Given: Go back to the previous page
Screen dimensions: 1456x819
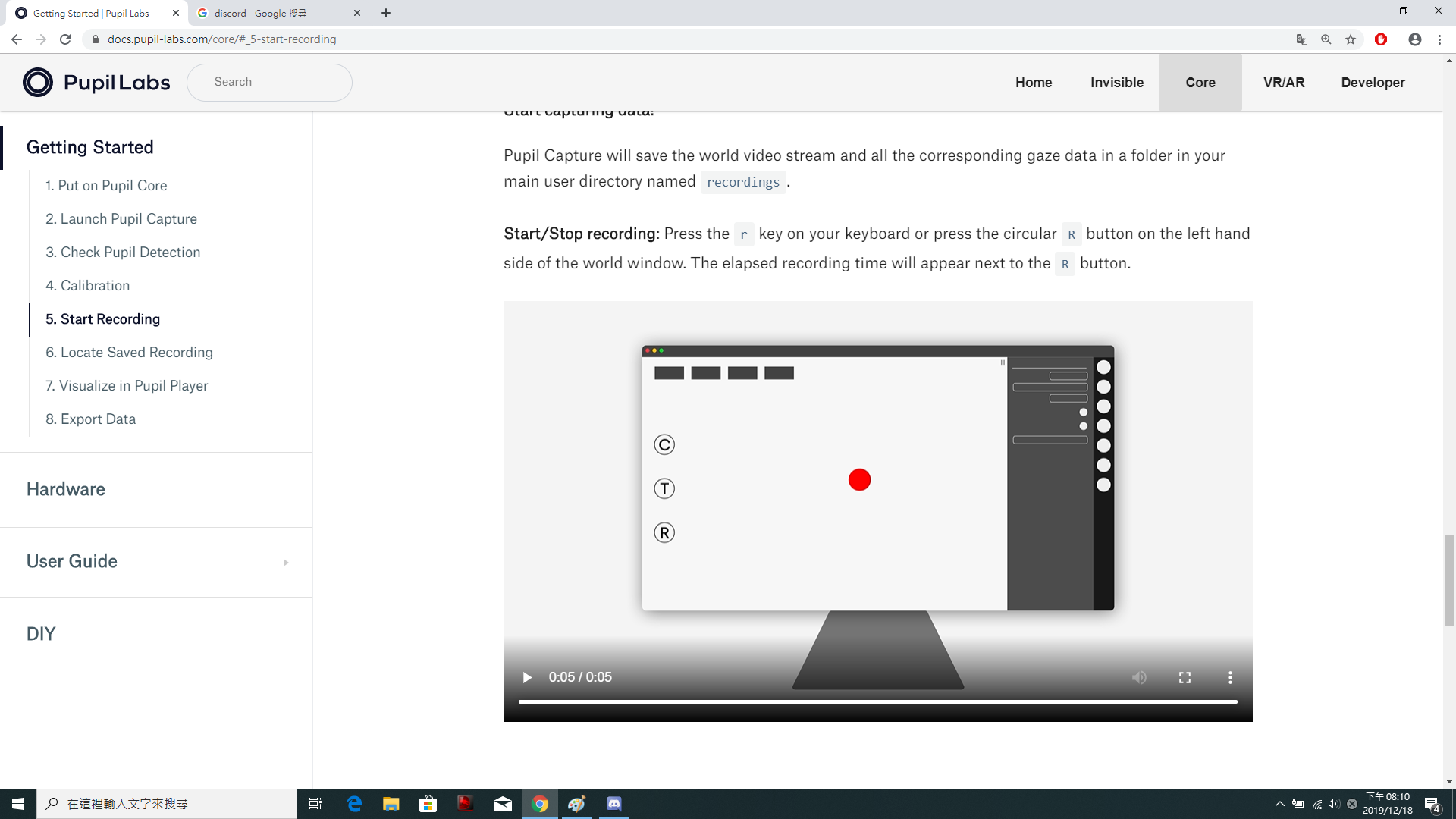Looking at the screenshot, I should (17, 39).
